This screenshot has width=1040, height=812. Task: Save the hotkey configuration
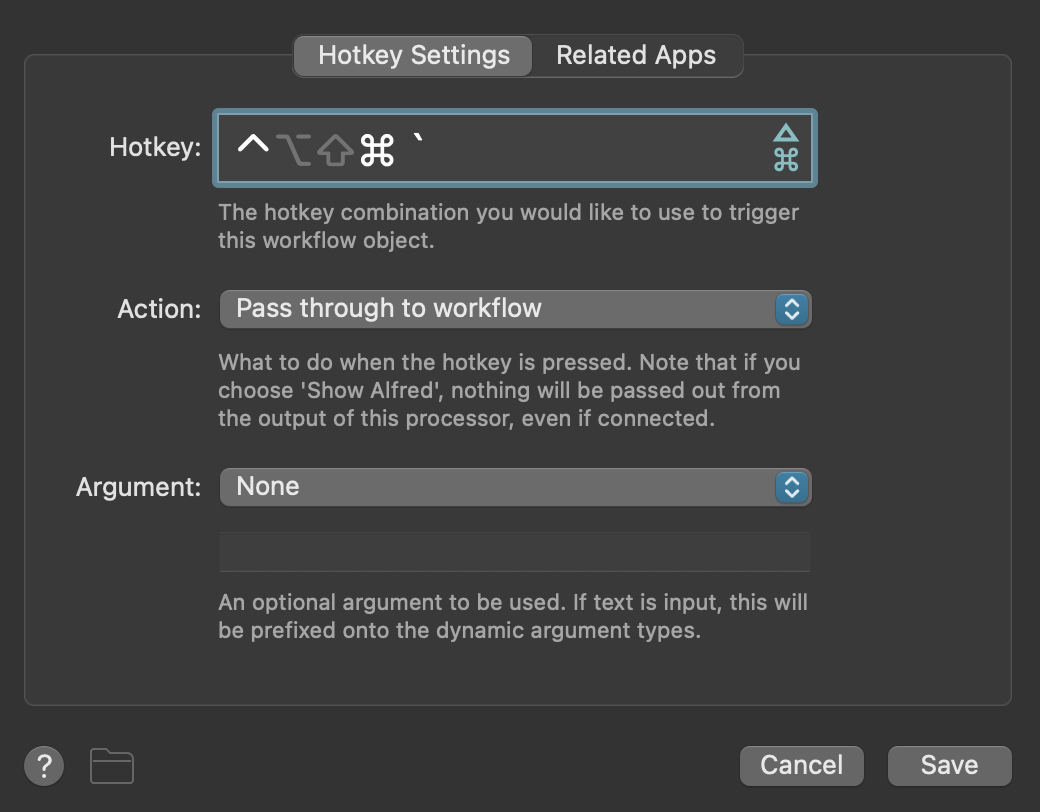(949, 766)
